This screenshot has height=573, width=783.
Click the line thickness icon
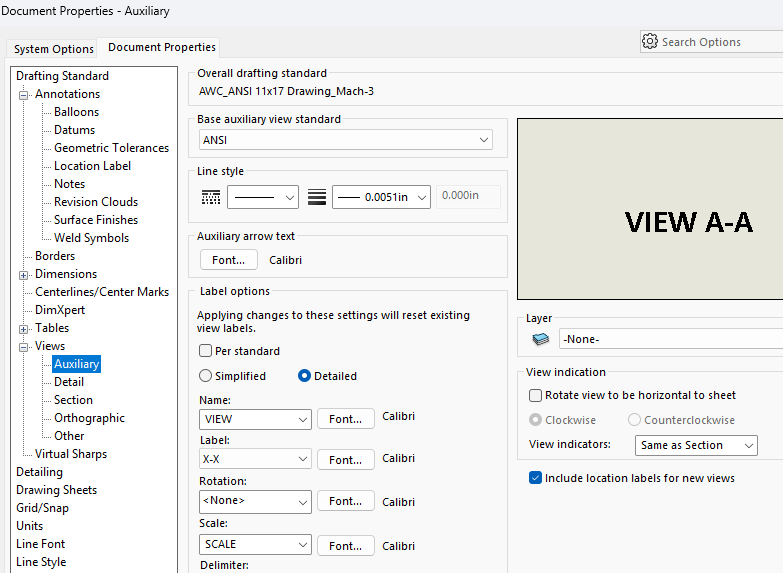click(x=317, y=198)
